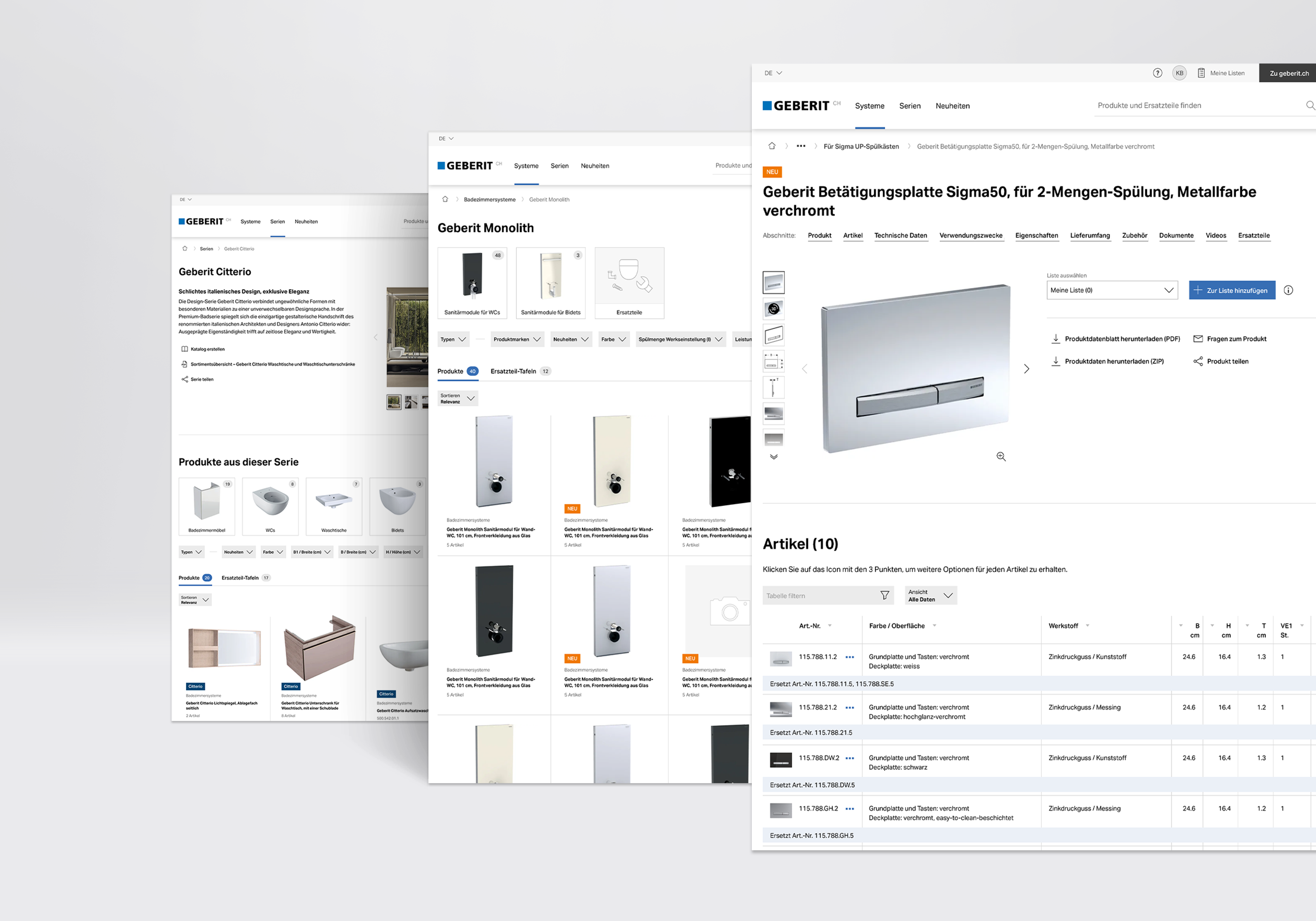The height and width of the screenshot is (921, 1316).
Task: Open Meine Listen clipboard icon
Action: pyautogui.click(x=1201, y=73)
